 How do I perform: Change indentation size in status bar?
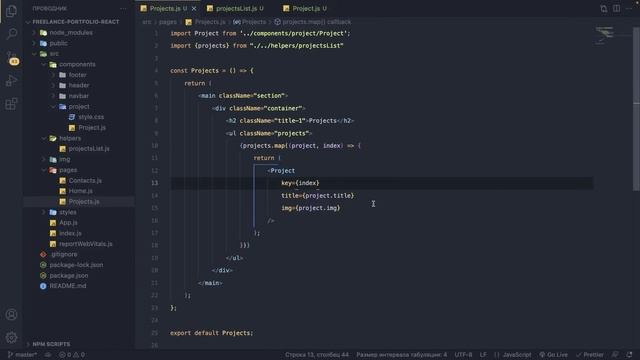click(401, 355)
